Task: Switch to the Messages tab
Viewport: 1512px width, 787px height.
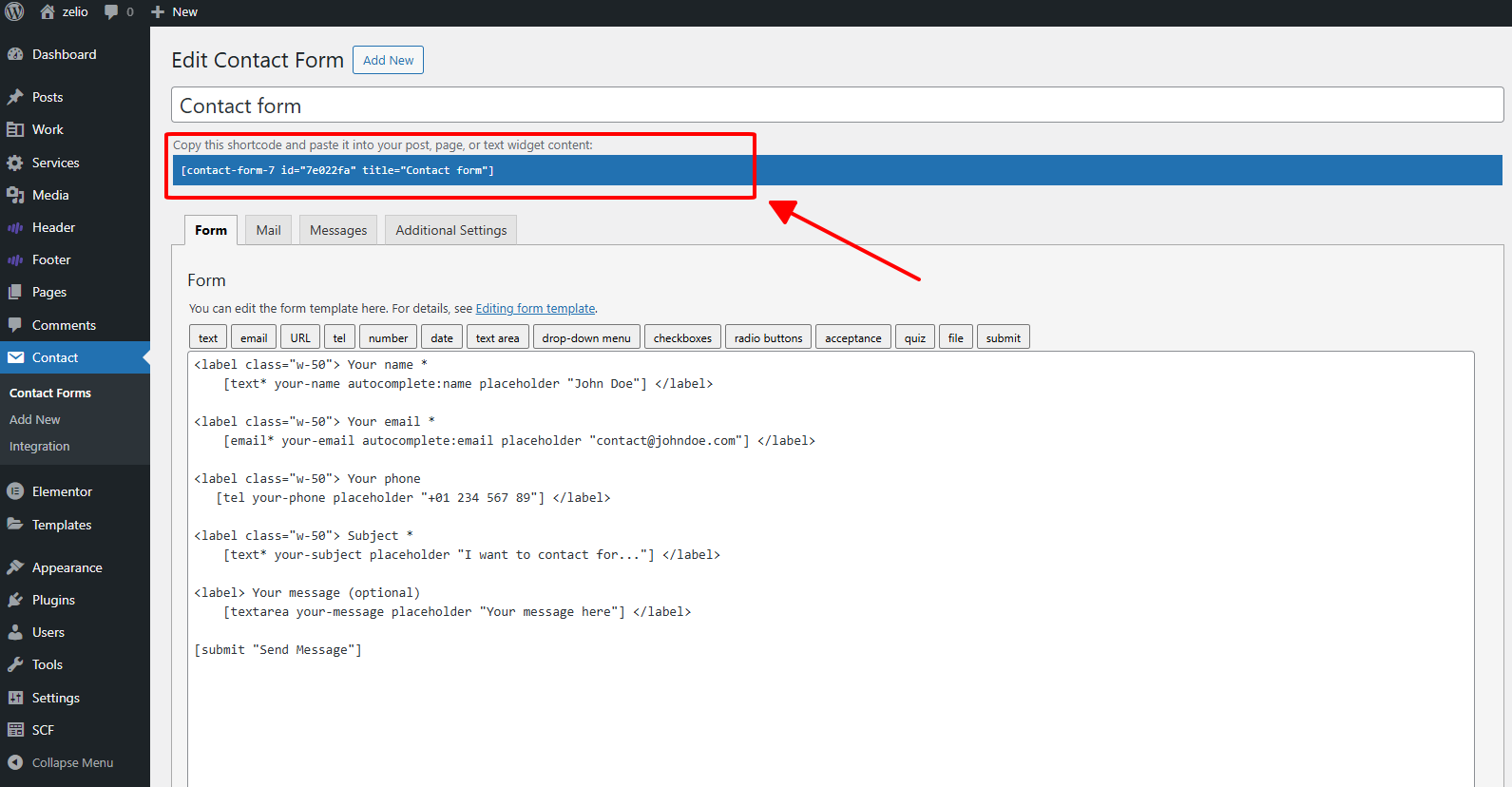Action: pos(338,230)
